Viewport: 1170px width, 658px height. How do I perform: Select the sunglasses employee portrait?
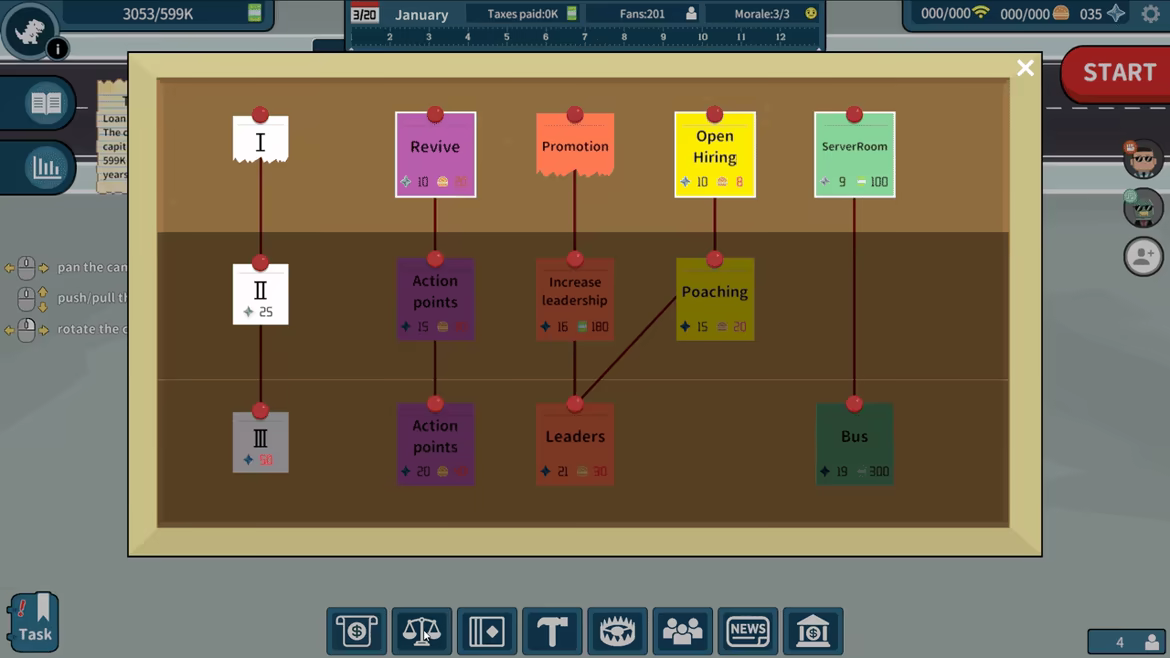coord(1143,159)
